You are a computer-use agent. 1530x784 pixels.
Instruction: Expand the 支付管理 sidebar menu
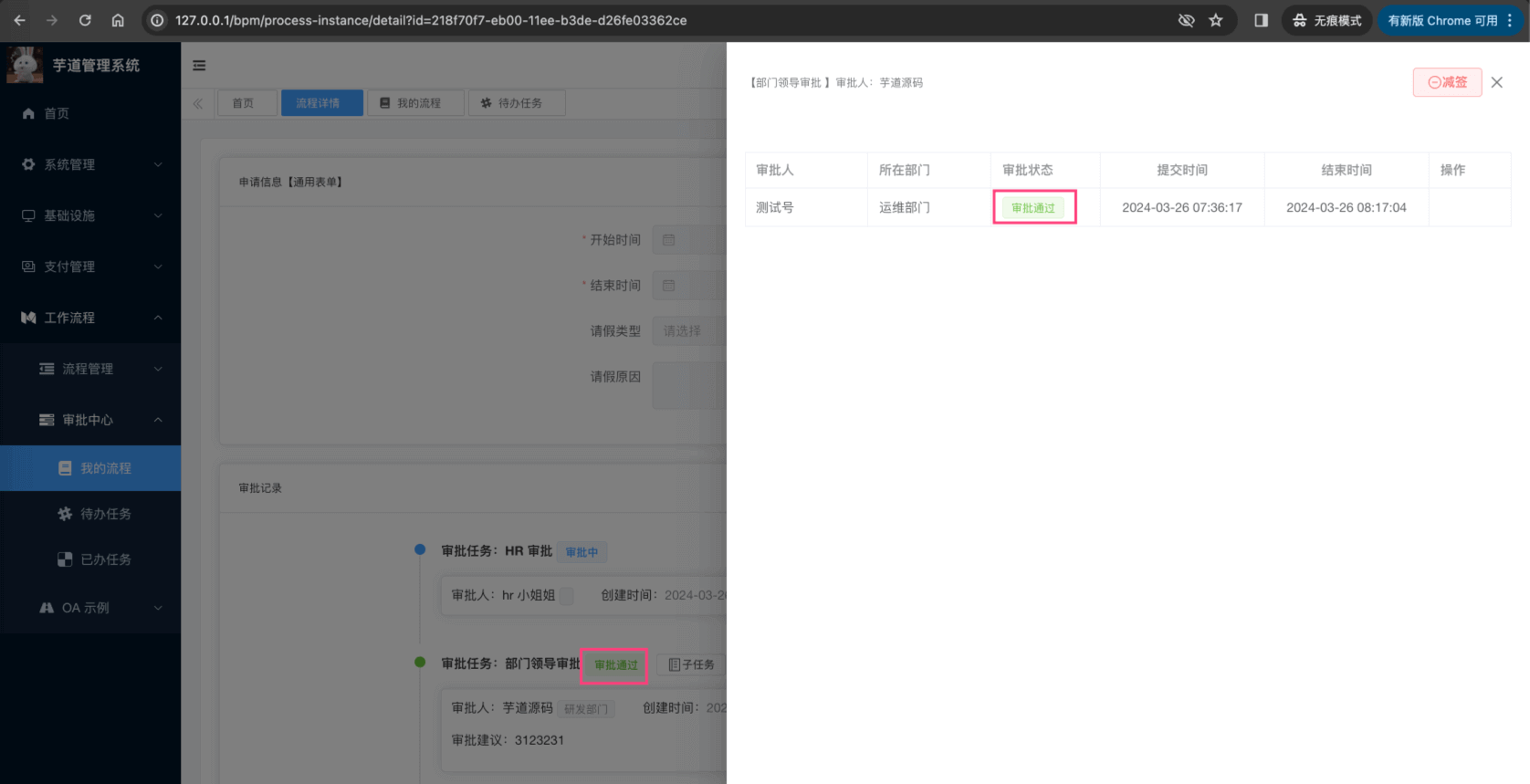(90, 267)
